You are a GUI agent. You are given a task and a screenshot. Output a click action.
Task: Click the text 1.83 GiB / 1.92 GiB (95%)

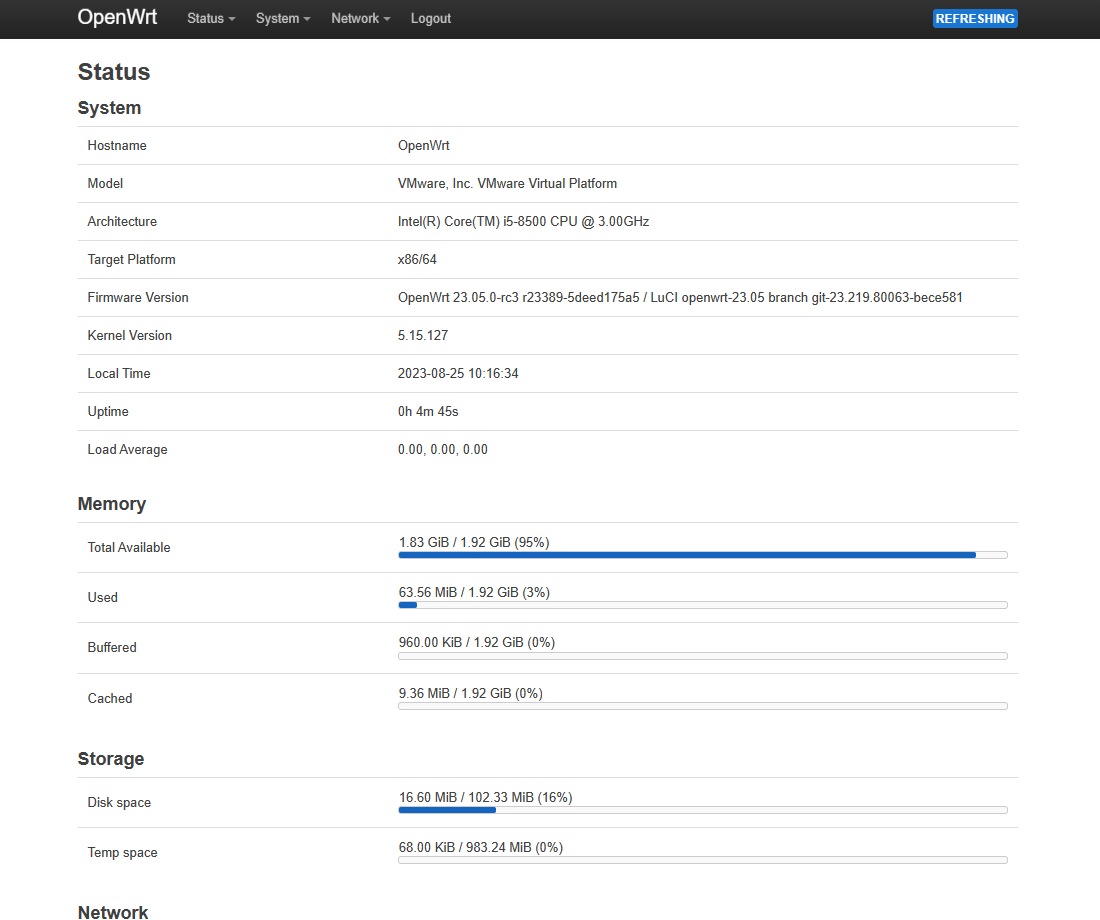[474, 542]
